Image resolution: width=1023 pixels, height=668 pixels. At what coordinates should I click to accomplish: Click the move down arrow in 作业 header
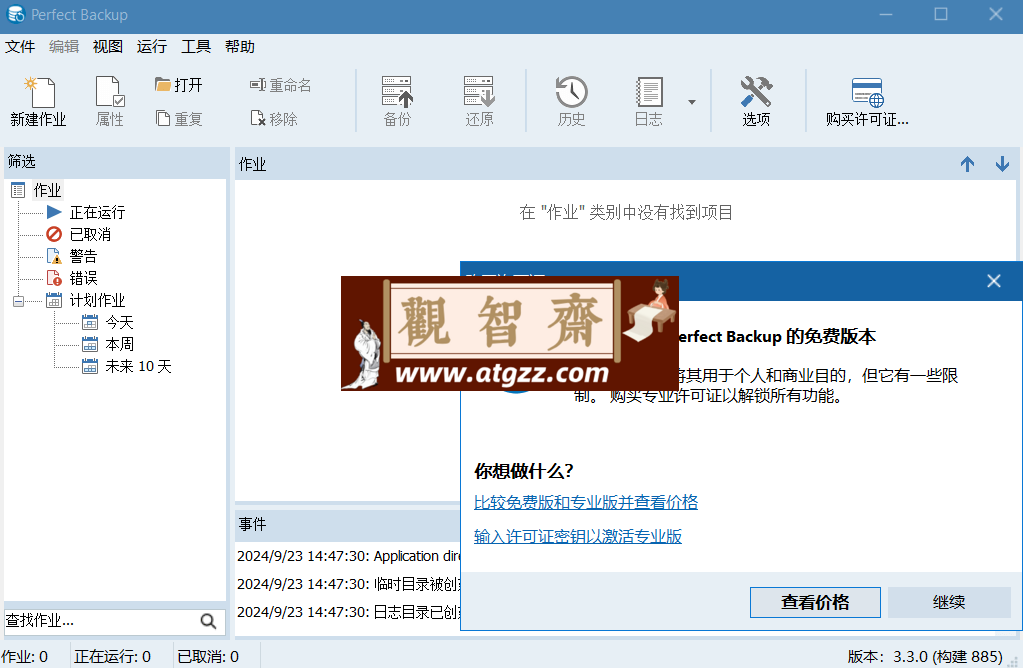point(1002,164)
